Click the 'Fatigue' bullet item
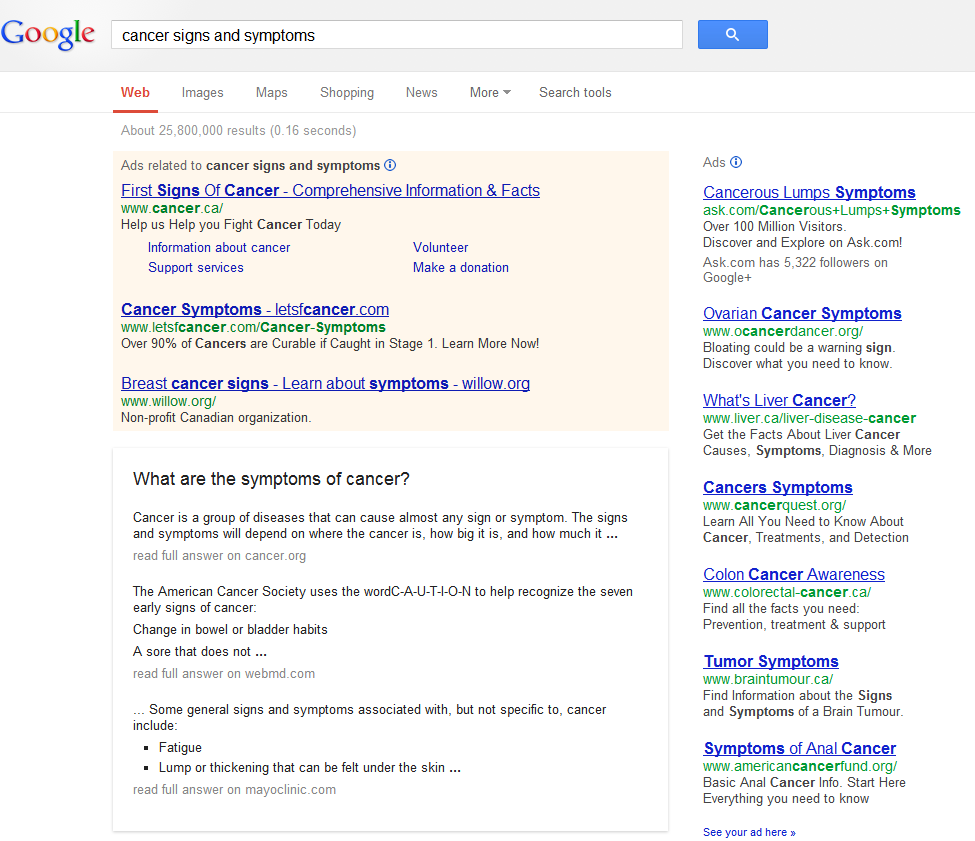Image resolution: width=975 pixels, height=841 pixels. tap(180, 747)
